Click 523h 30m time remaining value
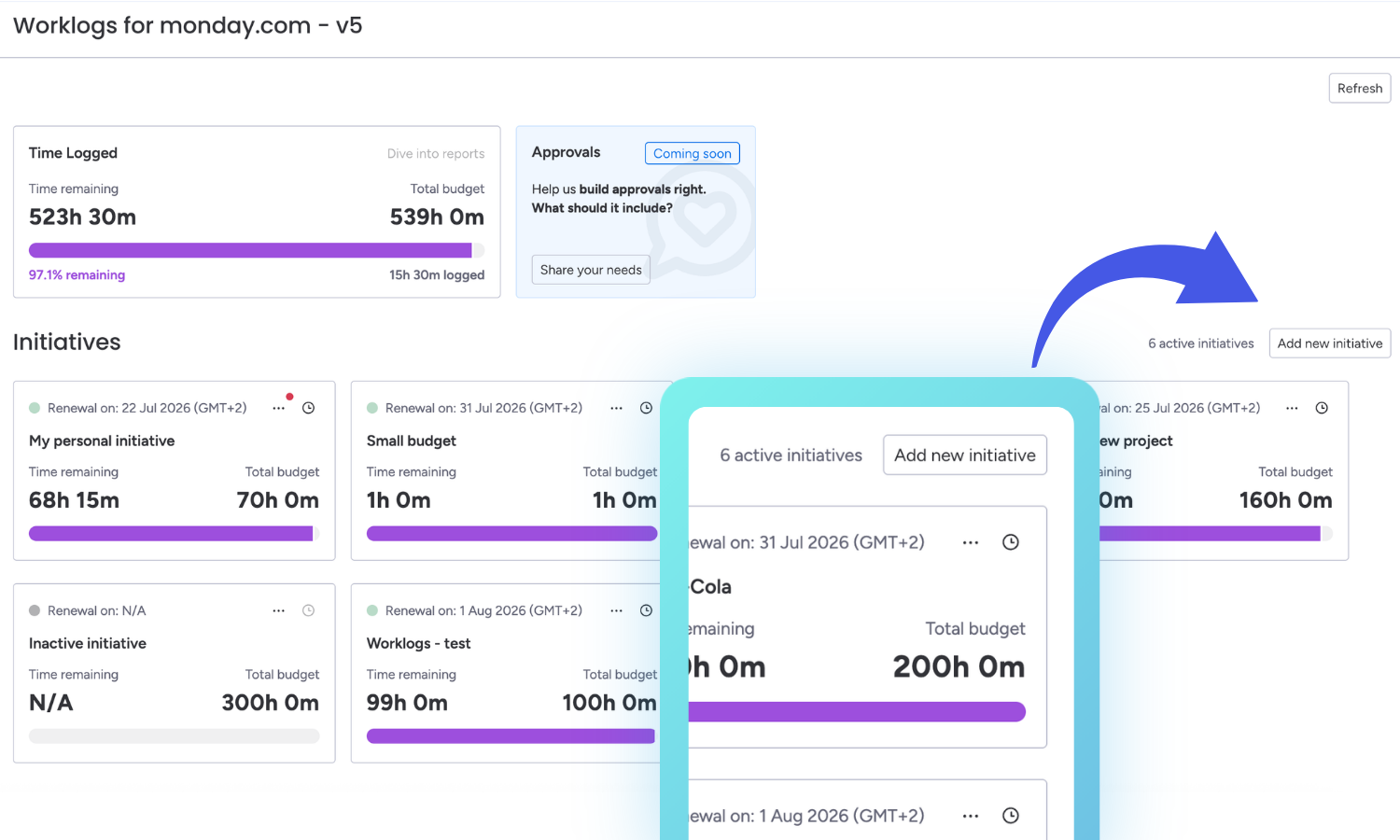Screen dimensions: 1400x840 (x=82, y=217)
